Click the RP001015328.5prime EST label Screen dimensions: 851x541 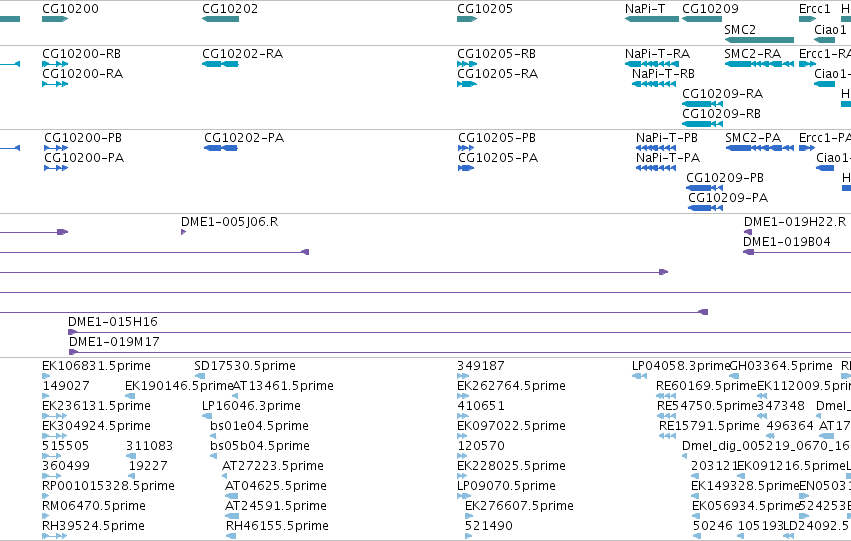pyautogui.click(x=108, y=487)
